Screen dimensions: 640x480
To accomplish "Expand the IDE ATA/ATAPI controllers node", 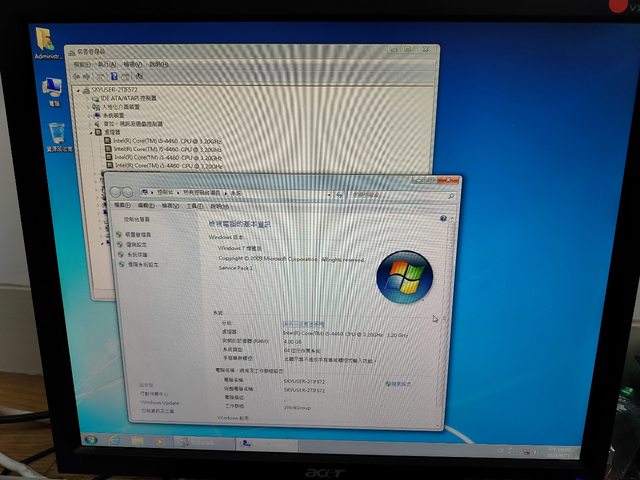I will coord(94,98).
